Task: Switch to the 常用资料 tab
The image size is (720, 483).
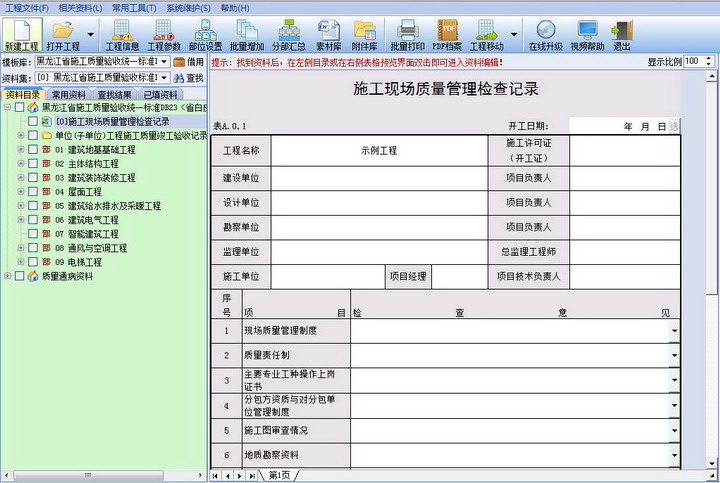Action: pos(69,95)
